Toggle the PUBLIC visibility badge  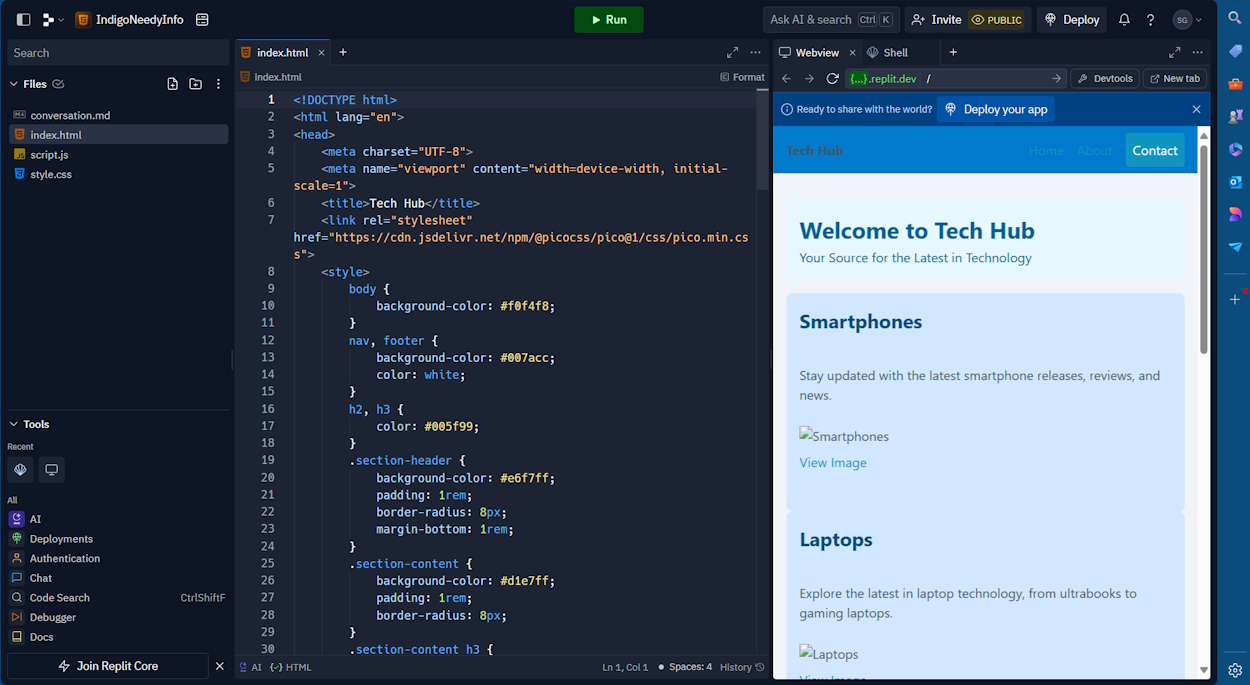pyautogui.click(x=996, y=20)
